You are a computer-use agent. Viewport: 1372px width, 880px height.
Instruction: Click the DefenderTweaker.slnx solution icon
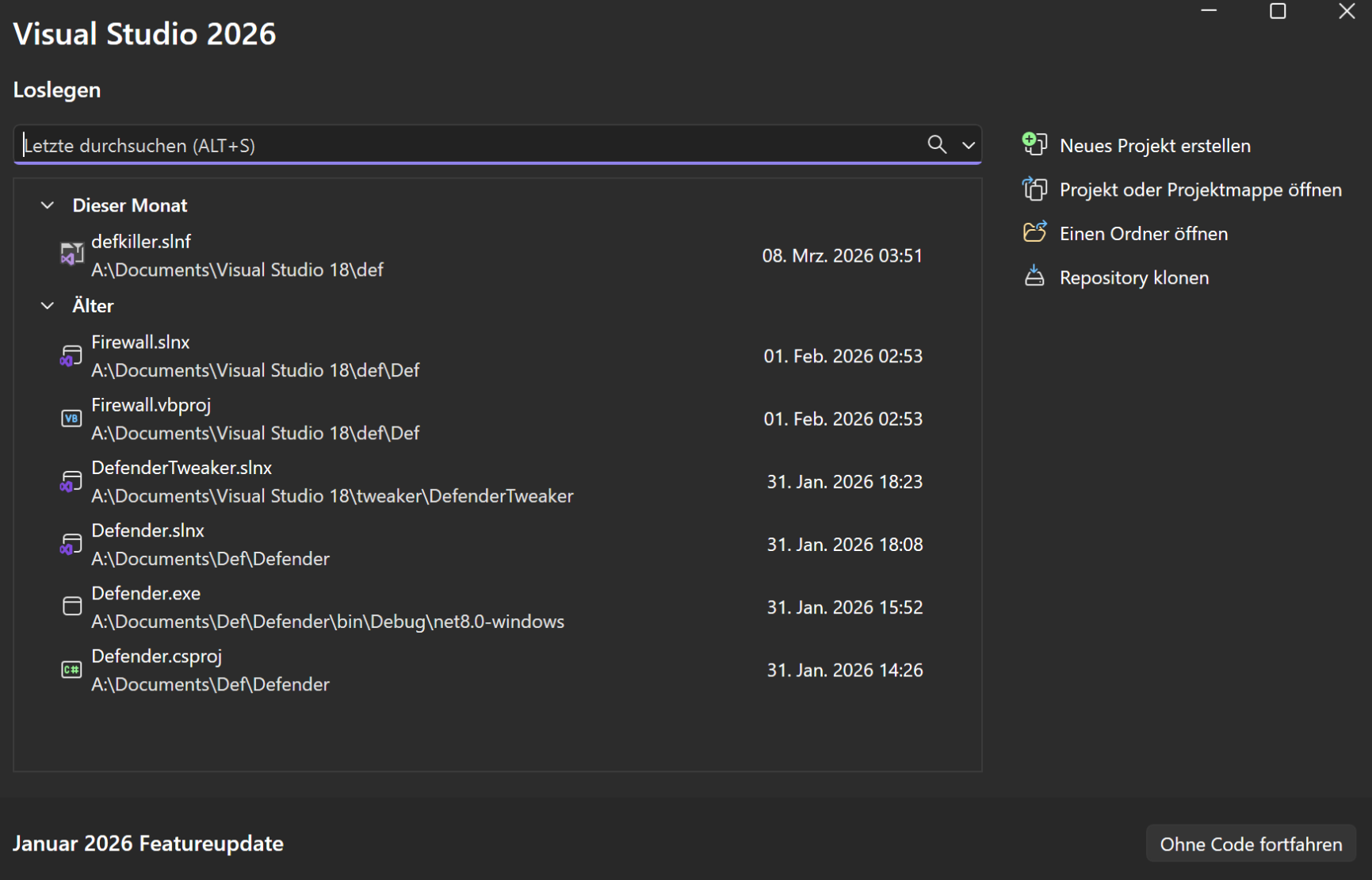(71, 481)
